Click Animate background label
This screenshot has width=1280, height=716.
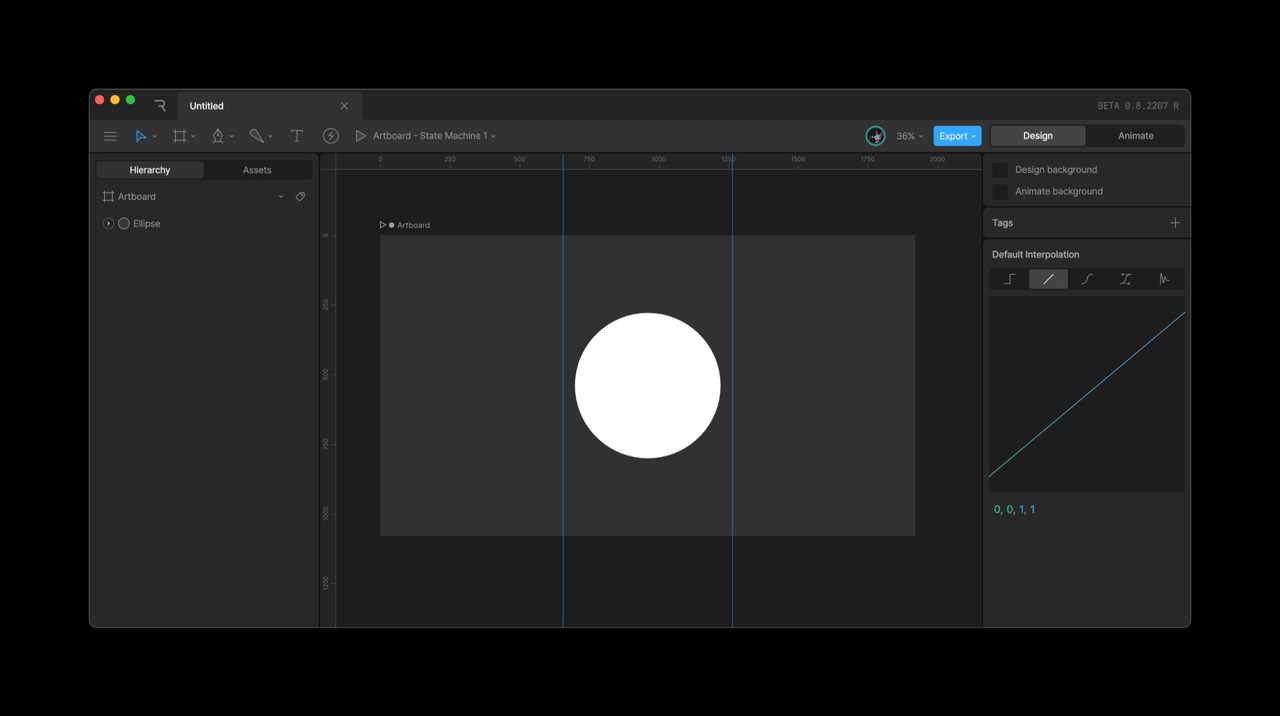point(1059,192)
